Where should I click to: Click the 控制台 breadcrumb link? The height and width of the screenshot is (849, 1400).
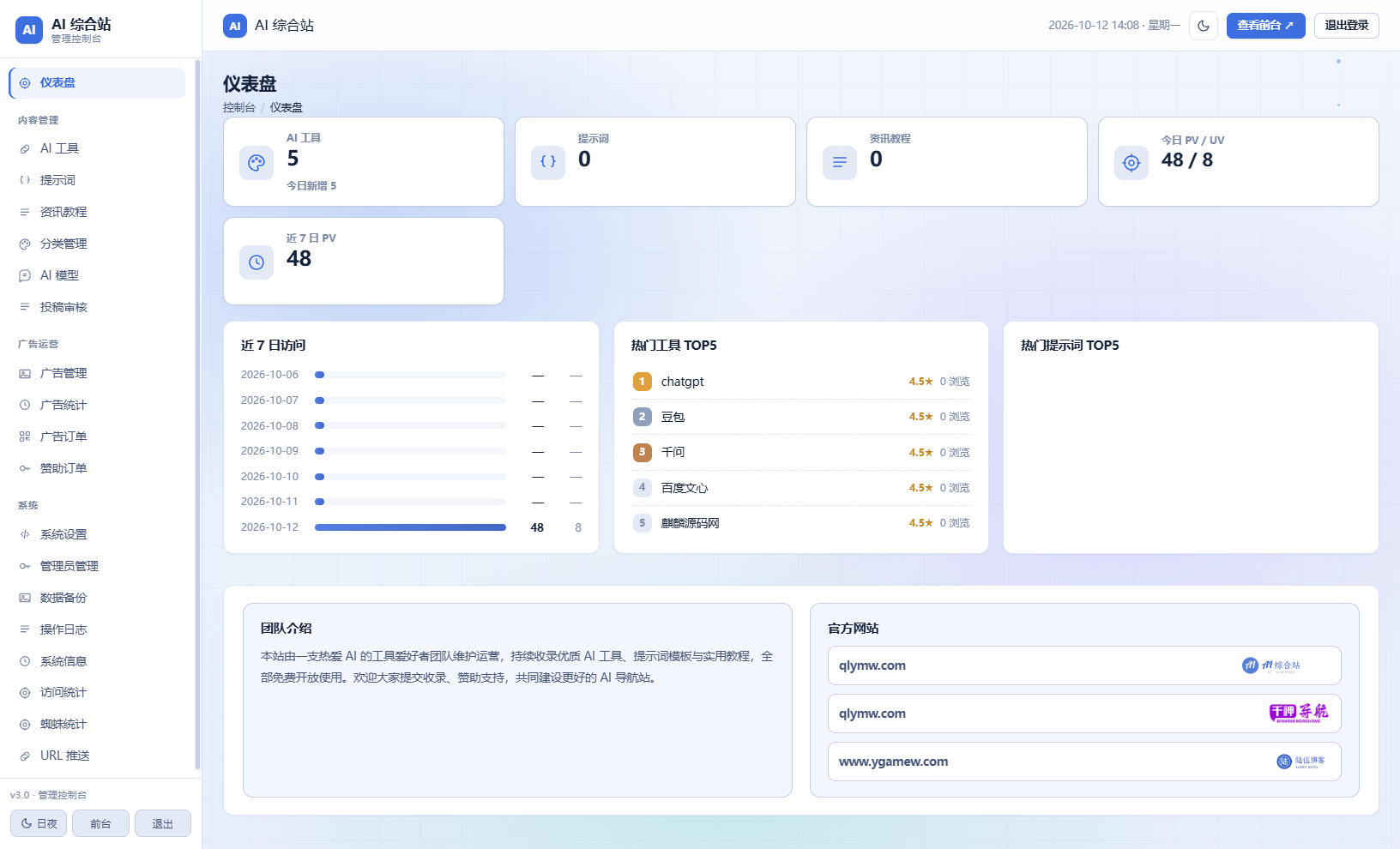pos(239,108)
